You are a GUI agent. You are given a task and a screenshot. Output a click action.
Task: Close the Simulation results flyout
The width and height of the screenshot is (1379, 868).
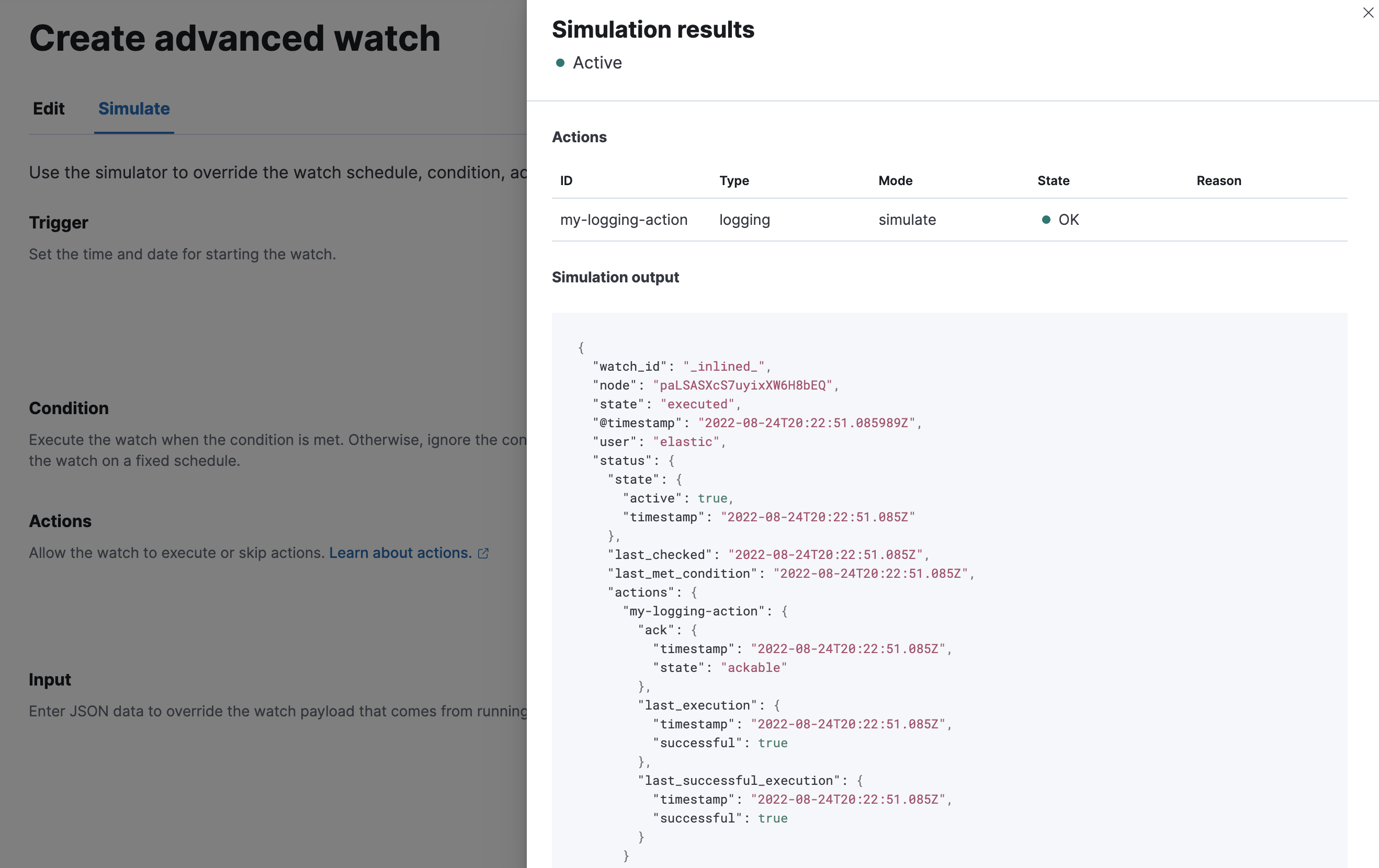pyautogui.click(x=1369, y=13)
